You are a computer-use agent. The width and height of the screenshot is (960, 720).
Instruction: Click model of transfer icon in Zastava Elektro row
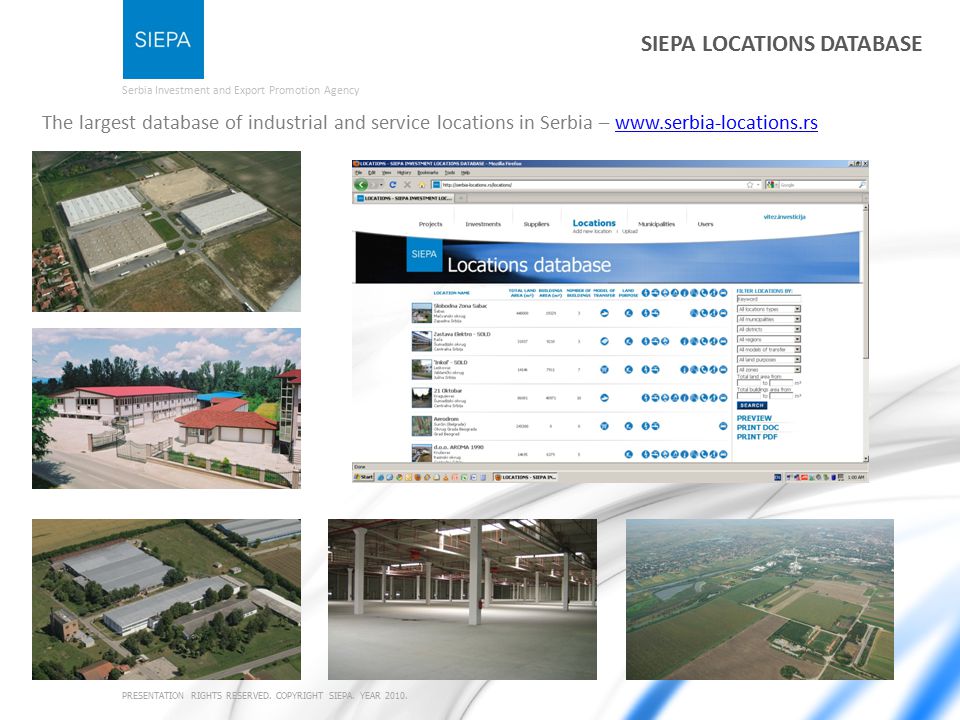pyautogui.click(x=604, y=341)
